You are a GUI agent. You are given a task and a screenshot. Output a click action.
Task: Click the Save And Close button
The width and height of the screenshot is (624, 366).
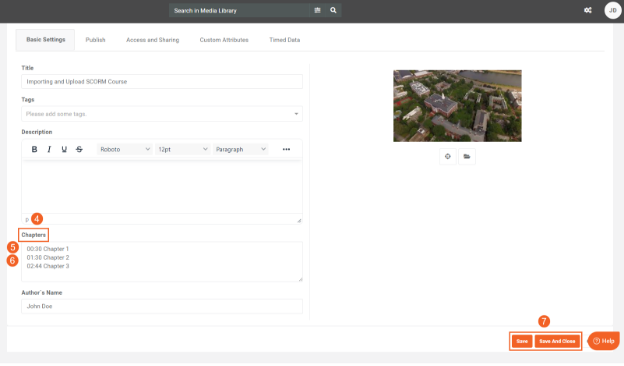click(x=557, y=341)
